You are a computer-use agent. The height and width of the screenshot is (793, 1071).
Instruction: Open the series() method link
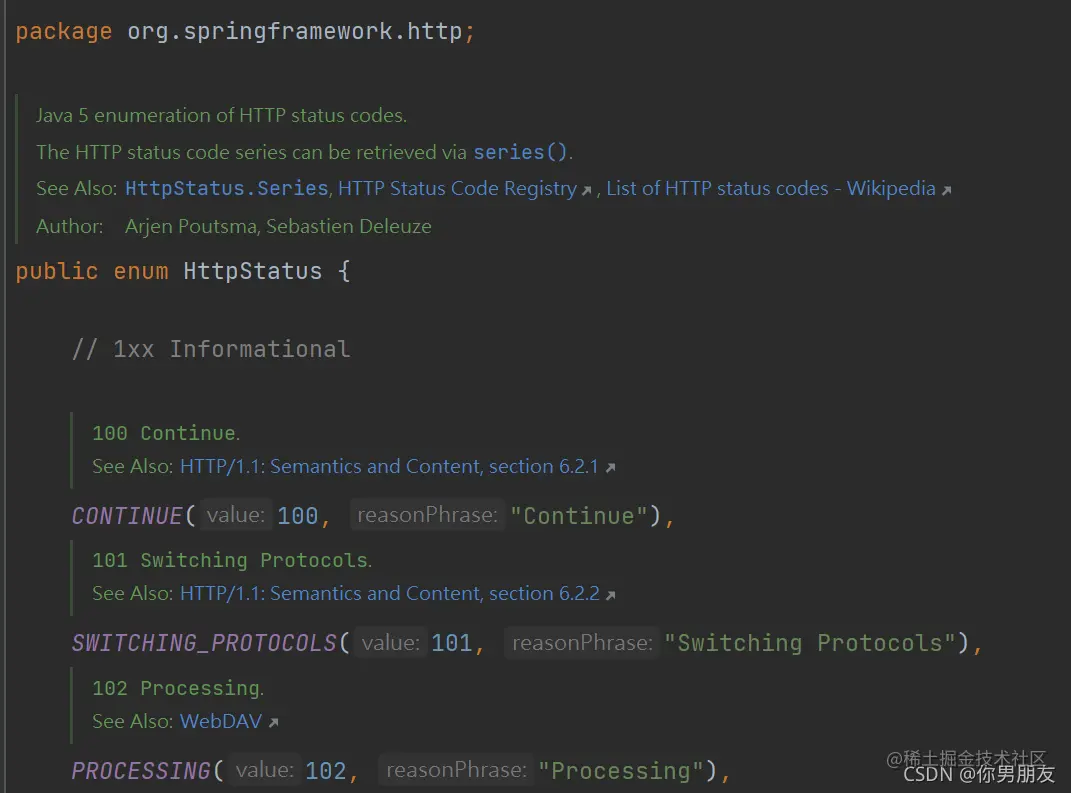tap(520, 152)
